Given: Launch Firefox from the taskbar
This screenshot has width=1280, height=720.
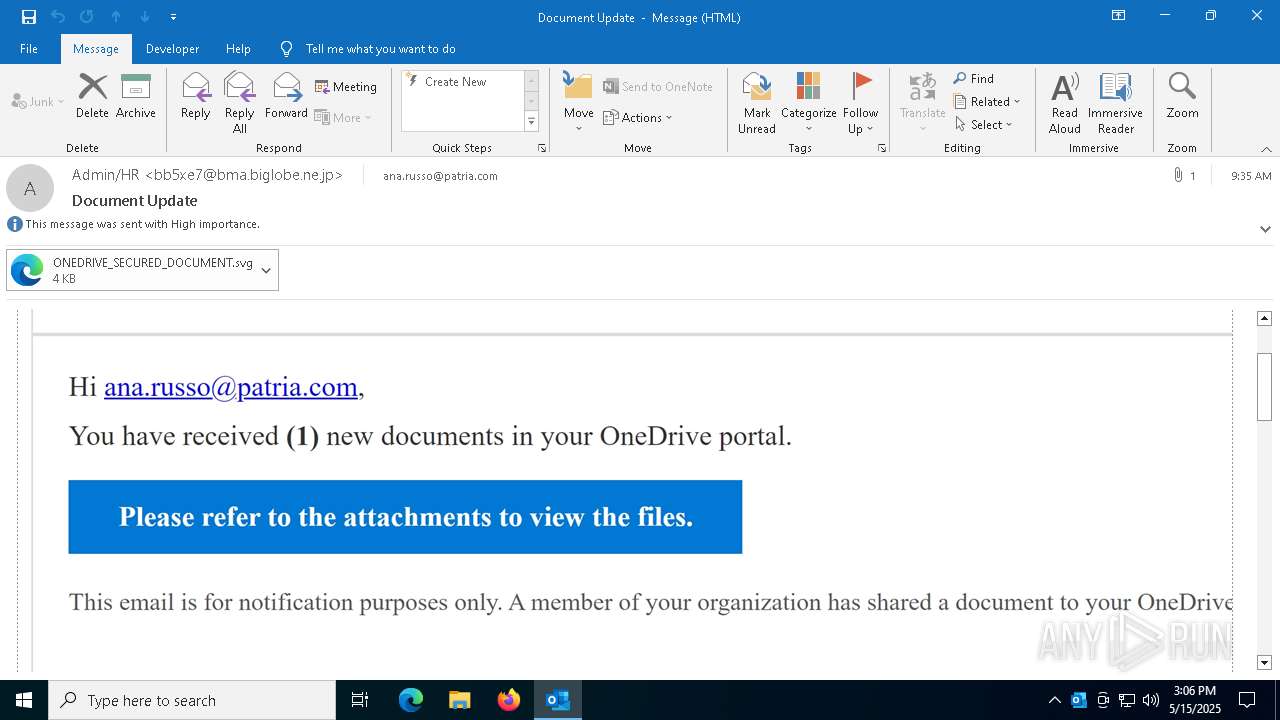Looking at the screenshot, I should coord(508,700).
